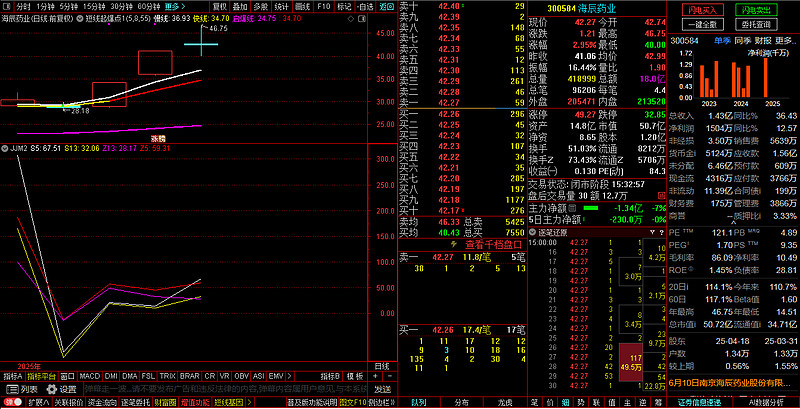Image resolution: width=800 pixels, height=409 pixels.
Task: Click the red square icon beside 盘后交易量
Action: [x=661, y=195]
